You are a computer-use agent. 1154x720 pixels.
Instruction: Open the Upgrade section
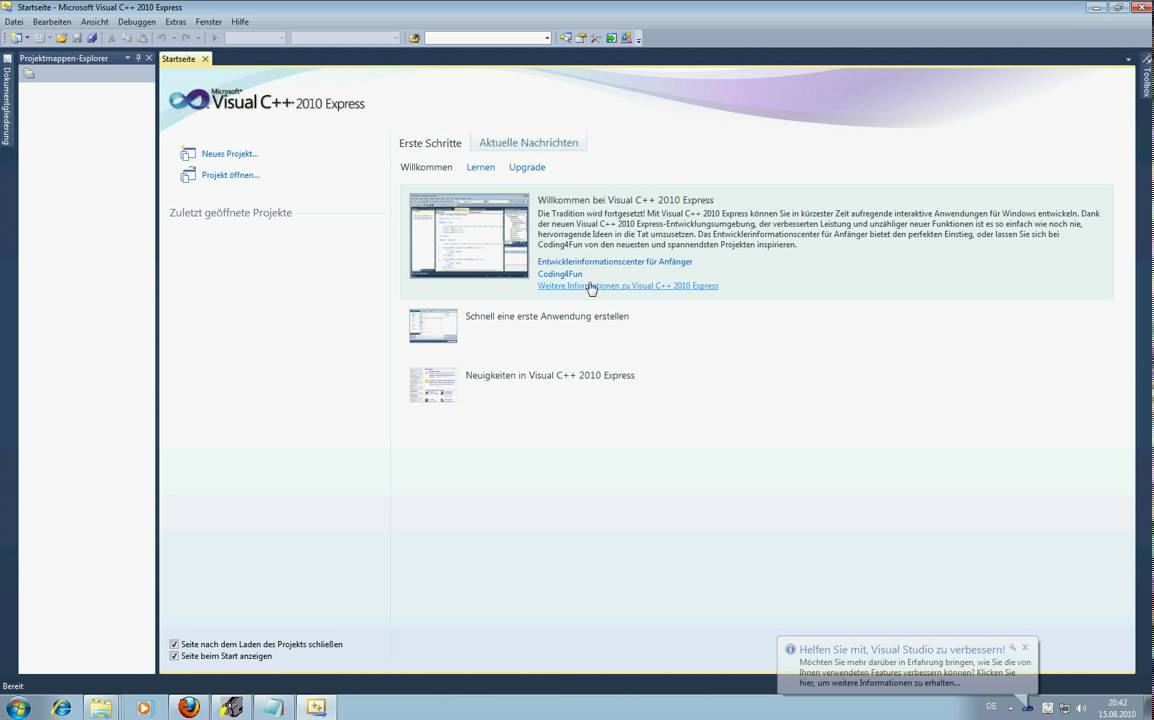(527, 167)
